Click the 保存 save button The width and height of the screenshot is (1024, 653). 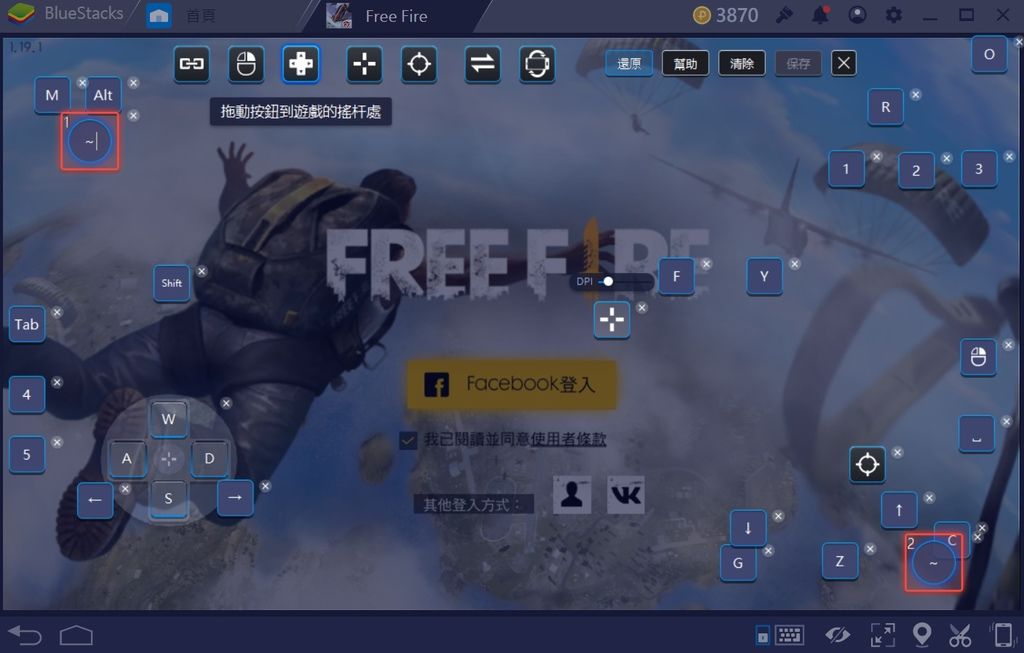(x=798, y=63)
